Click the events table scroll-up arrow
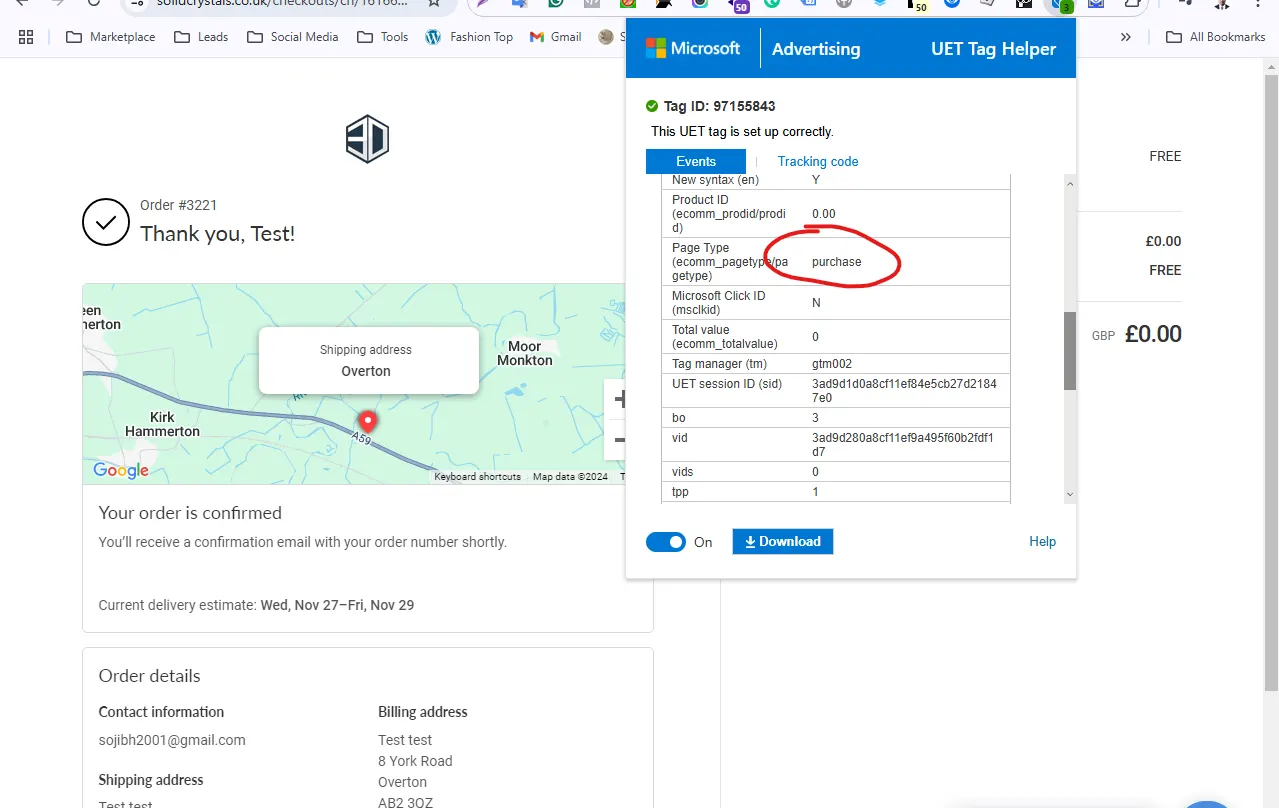 click(x=1070, y=183)
